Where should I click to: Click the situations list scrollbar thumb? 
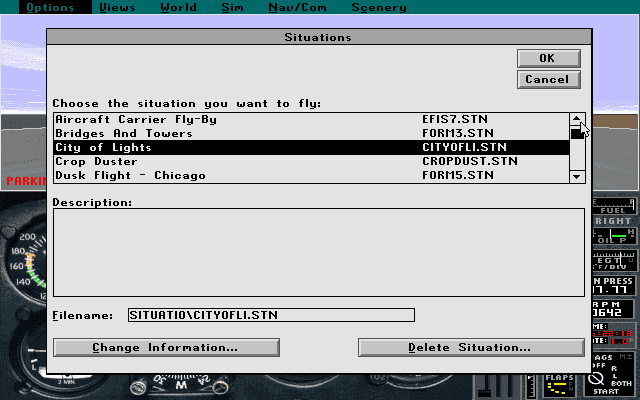tap(577, 133)
